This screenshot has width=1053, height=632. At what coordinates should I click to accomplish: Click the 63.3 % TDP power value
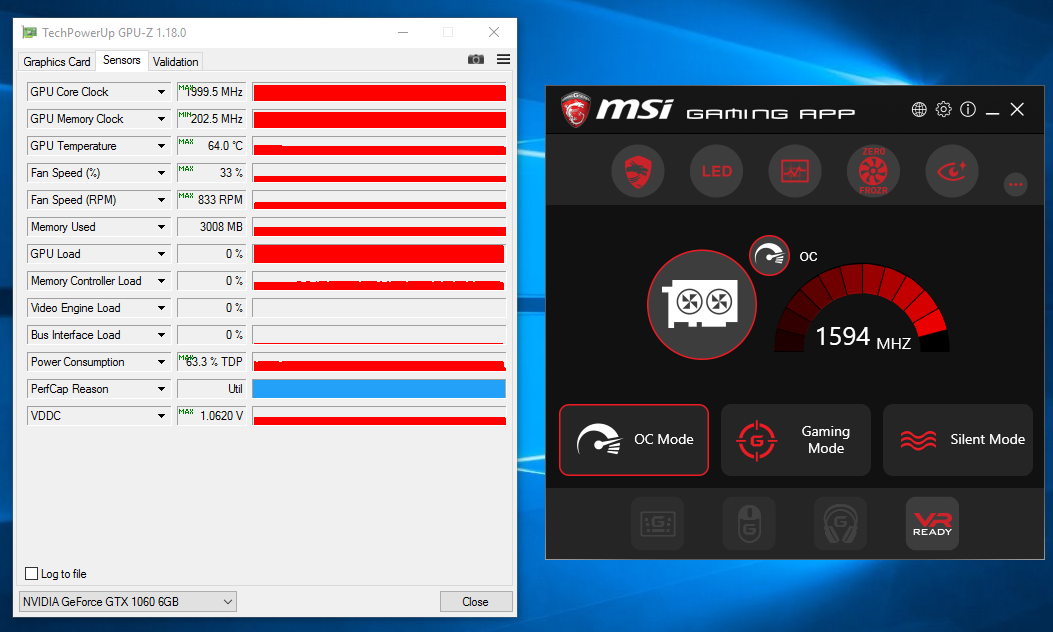pos(212,362)
